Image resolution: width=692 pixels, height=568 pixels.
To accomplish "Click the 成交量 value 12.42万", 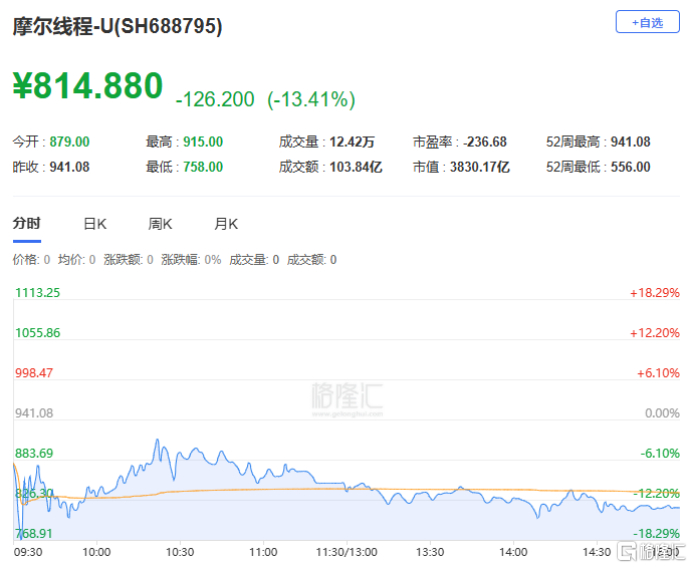I will [x=352, y=142].
